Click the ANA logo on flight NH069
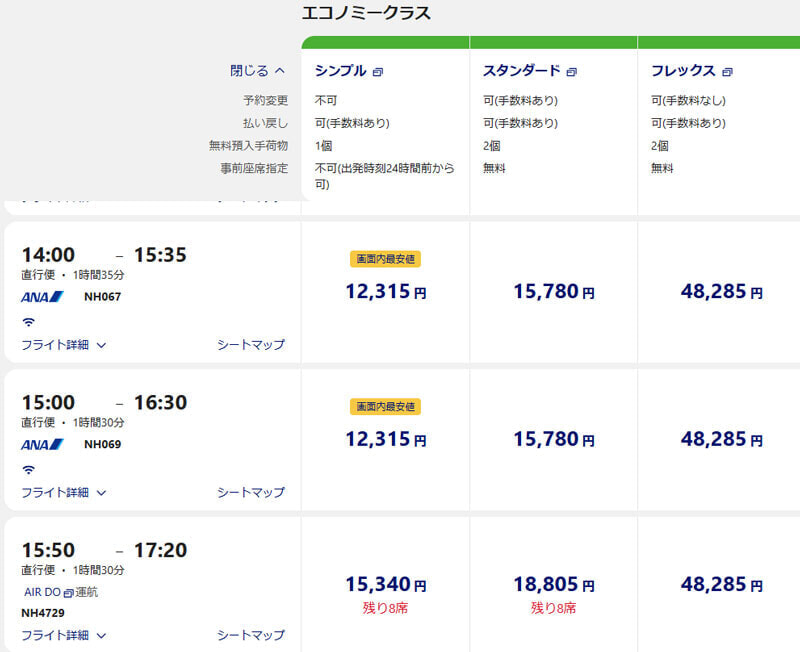800x652 pixels. pyautogui.click(x=42, y=444)
